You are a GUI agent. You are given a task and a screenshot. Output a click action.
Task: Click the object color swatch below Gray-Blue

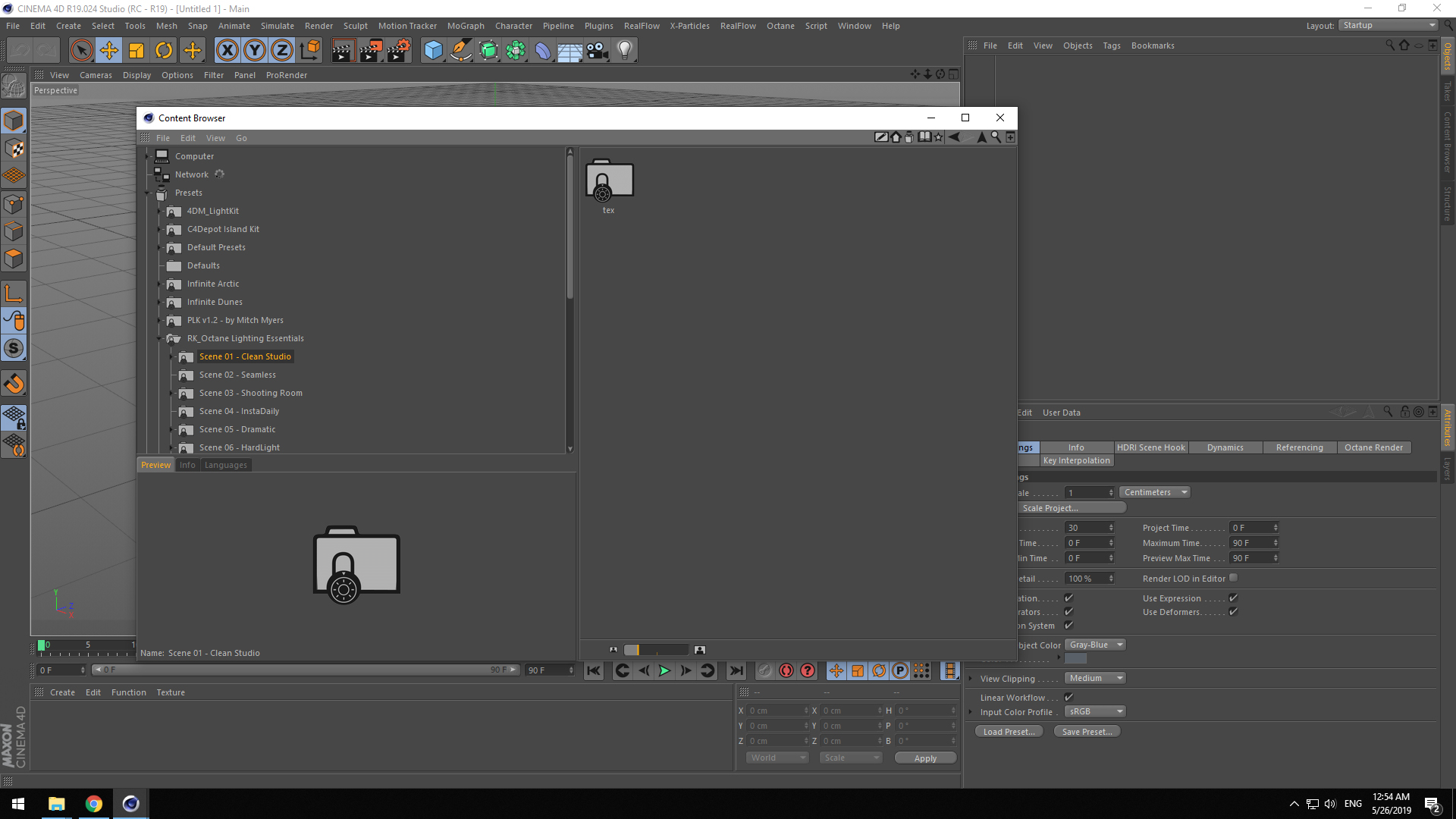tap(1075, 658)
